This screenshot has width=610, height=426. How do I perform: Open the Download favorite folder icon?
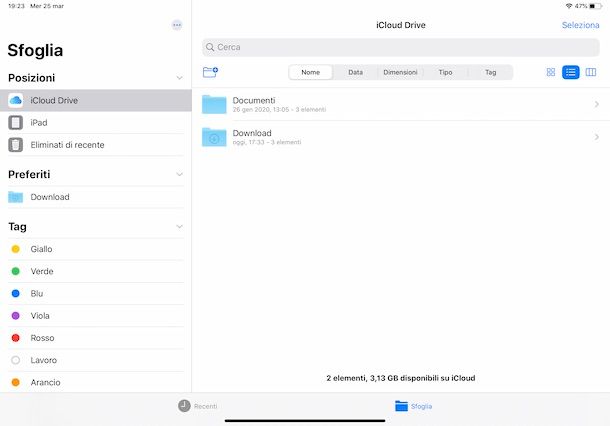tap(16, 197)
